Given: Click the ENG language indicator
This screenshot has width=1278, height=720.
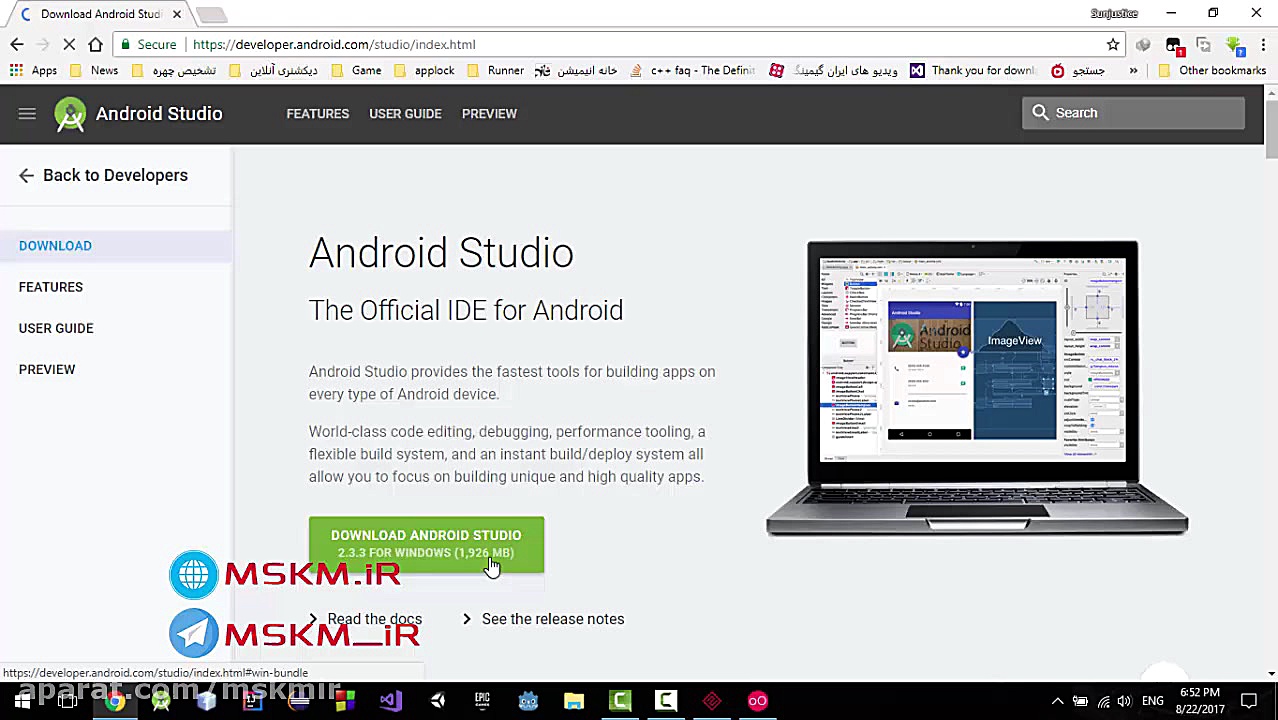Looking at the screenshot, I should click(x=1152, y=702).
